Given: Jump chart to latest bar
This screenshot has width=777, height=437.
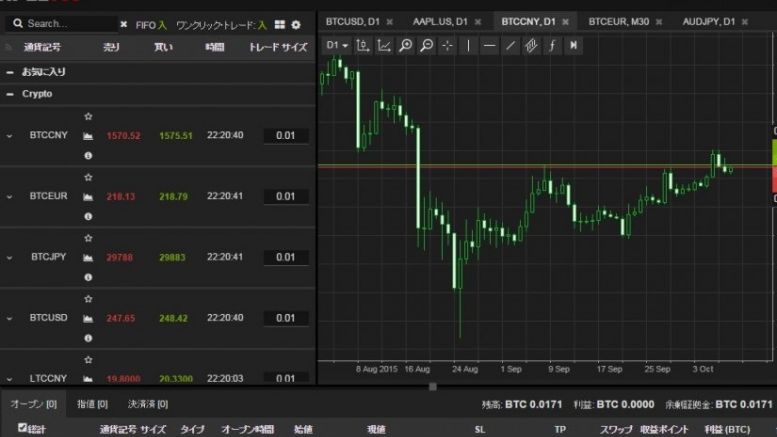Looking at the screenshot, I should 573,46.
